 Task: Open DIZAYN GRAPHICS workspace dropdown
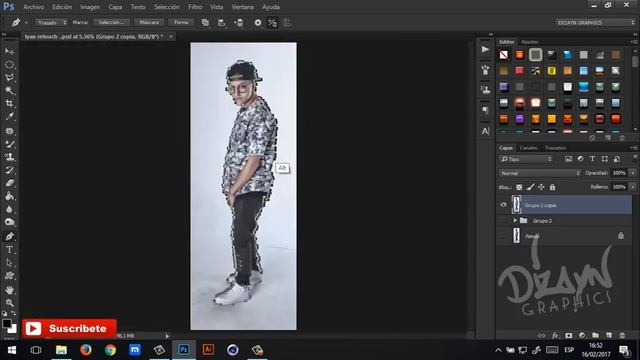pos(595,22)
